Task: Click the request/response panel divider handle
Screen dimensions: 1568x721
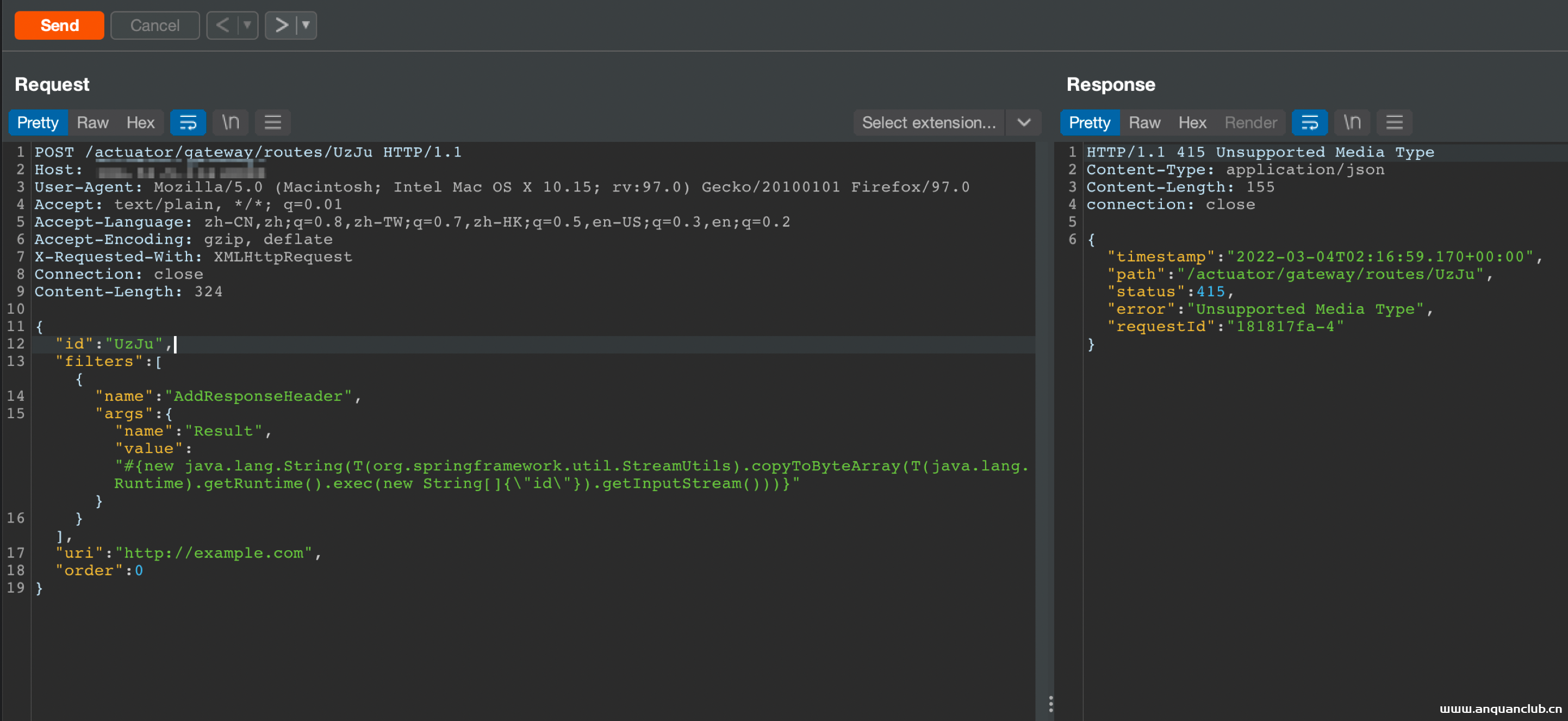Action: (x=1050, y=704)
